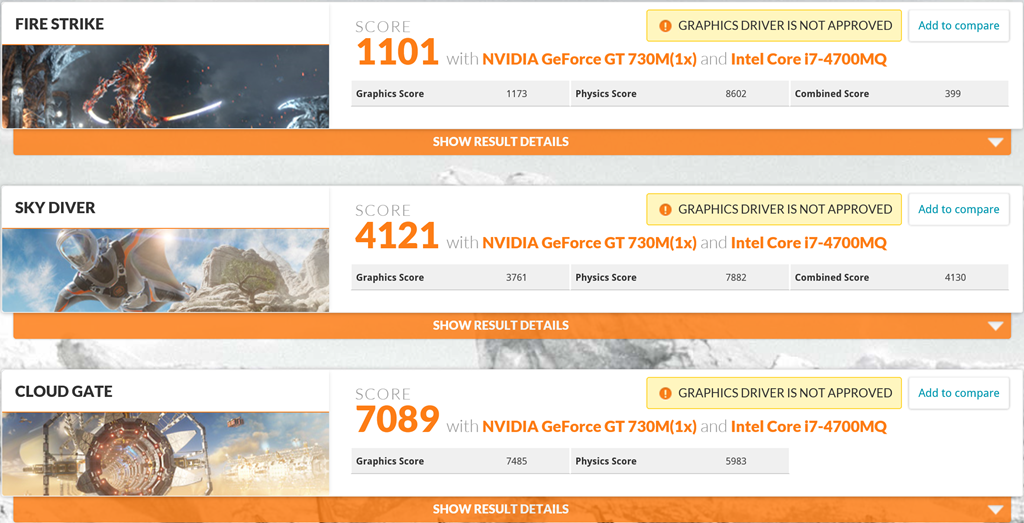Screen dimensions: 1024x523
Task: Click Sky Diver 'Show Result Details' text
Action: coord(500,326)
